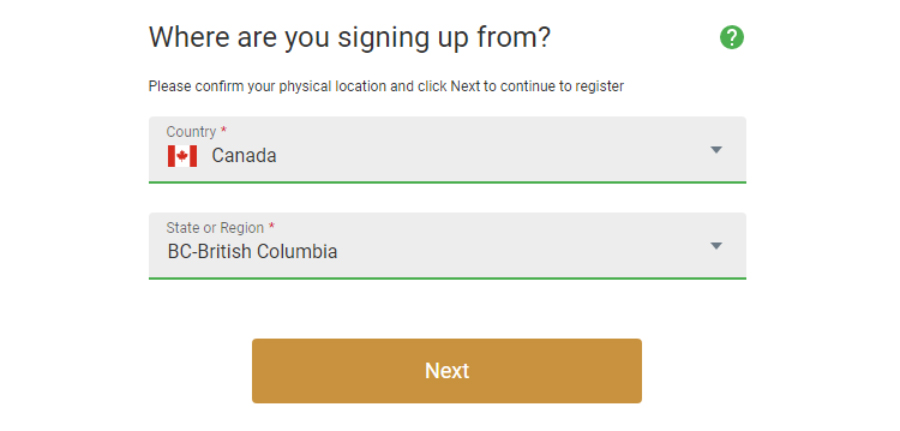Open the Country selector showing Canada
This screenshot has height=431, width=900.
pos(447,150)
